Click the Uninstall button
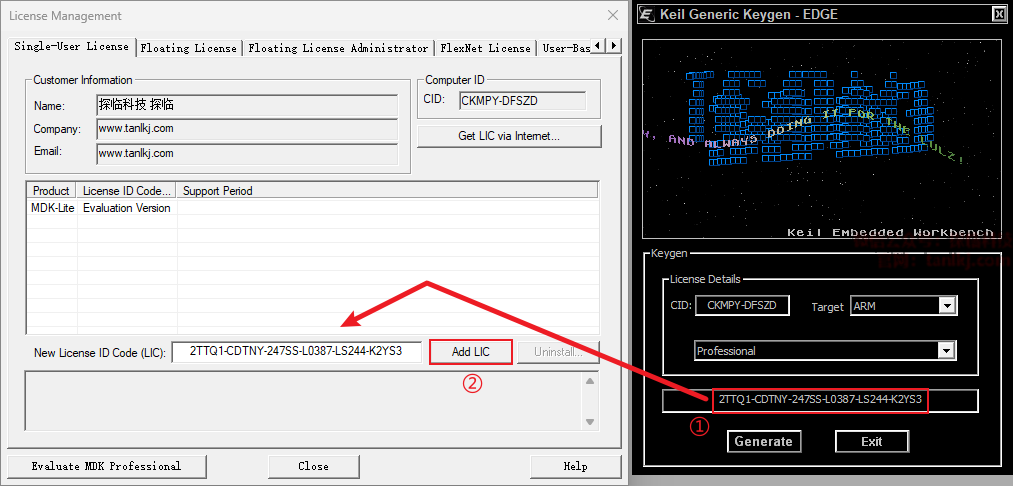Viewport: 1013px width, 486px height. [x=558, y=352]
